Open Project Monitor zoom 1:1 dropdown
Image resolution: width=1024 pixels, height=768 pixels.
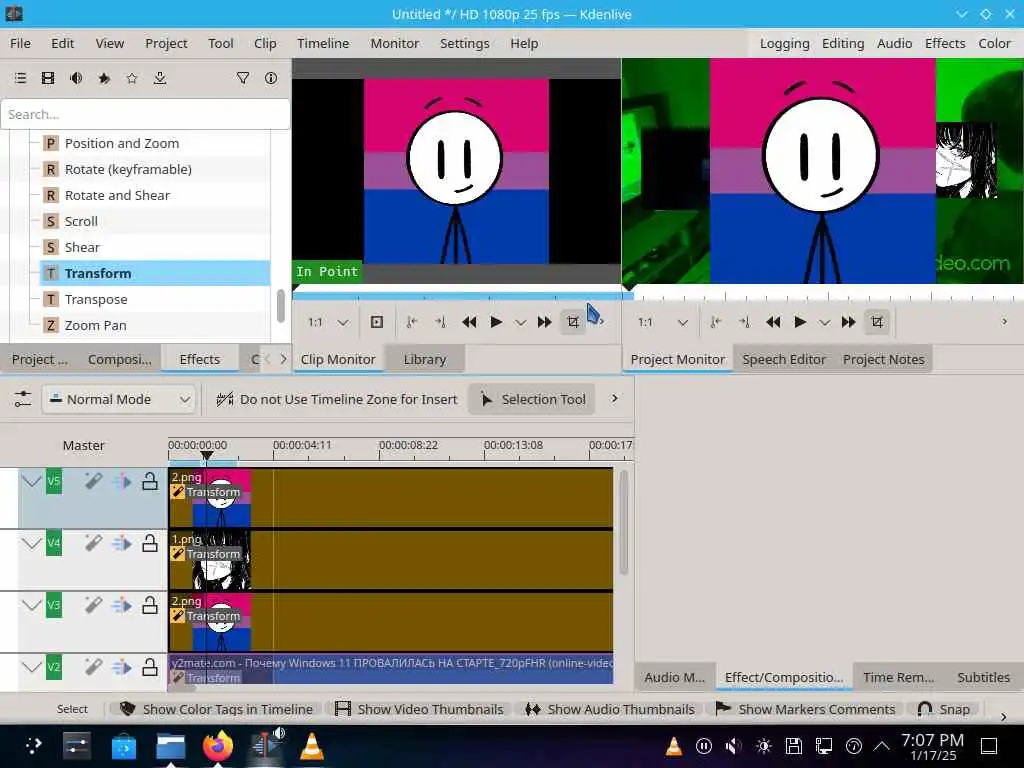pyautogui.click(x=663, y=322)
